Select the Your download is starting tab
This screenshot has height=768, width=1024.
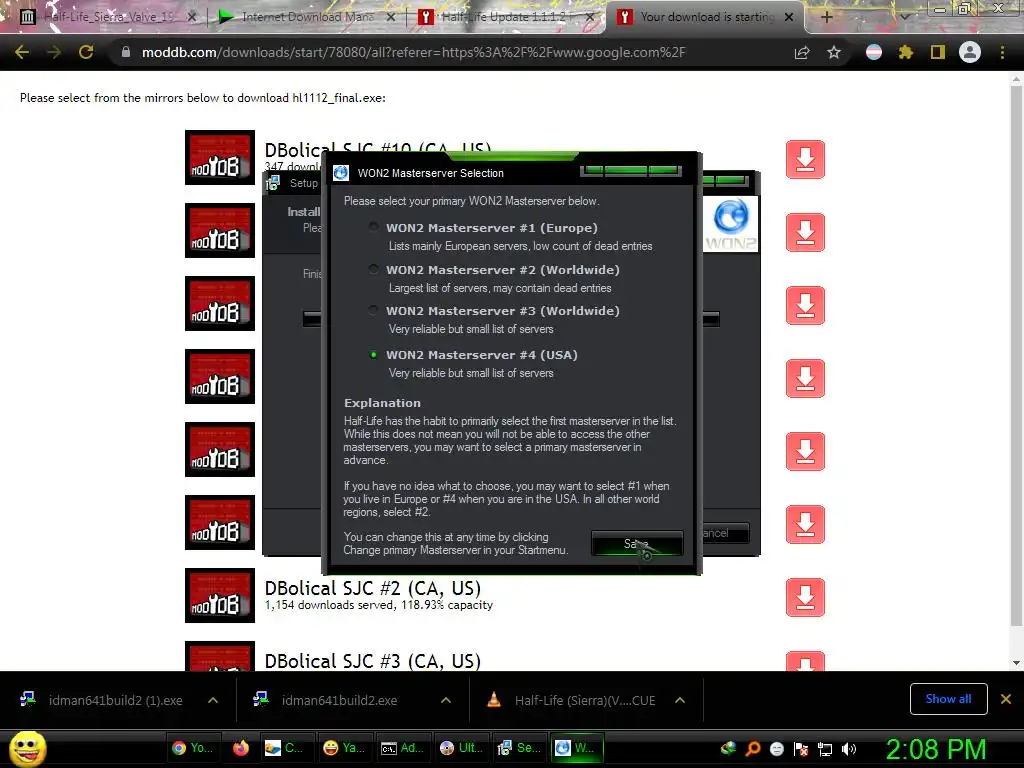point(705,17)
